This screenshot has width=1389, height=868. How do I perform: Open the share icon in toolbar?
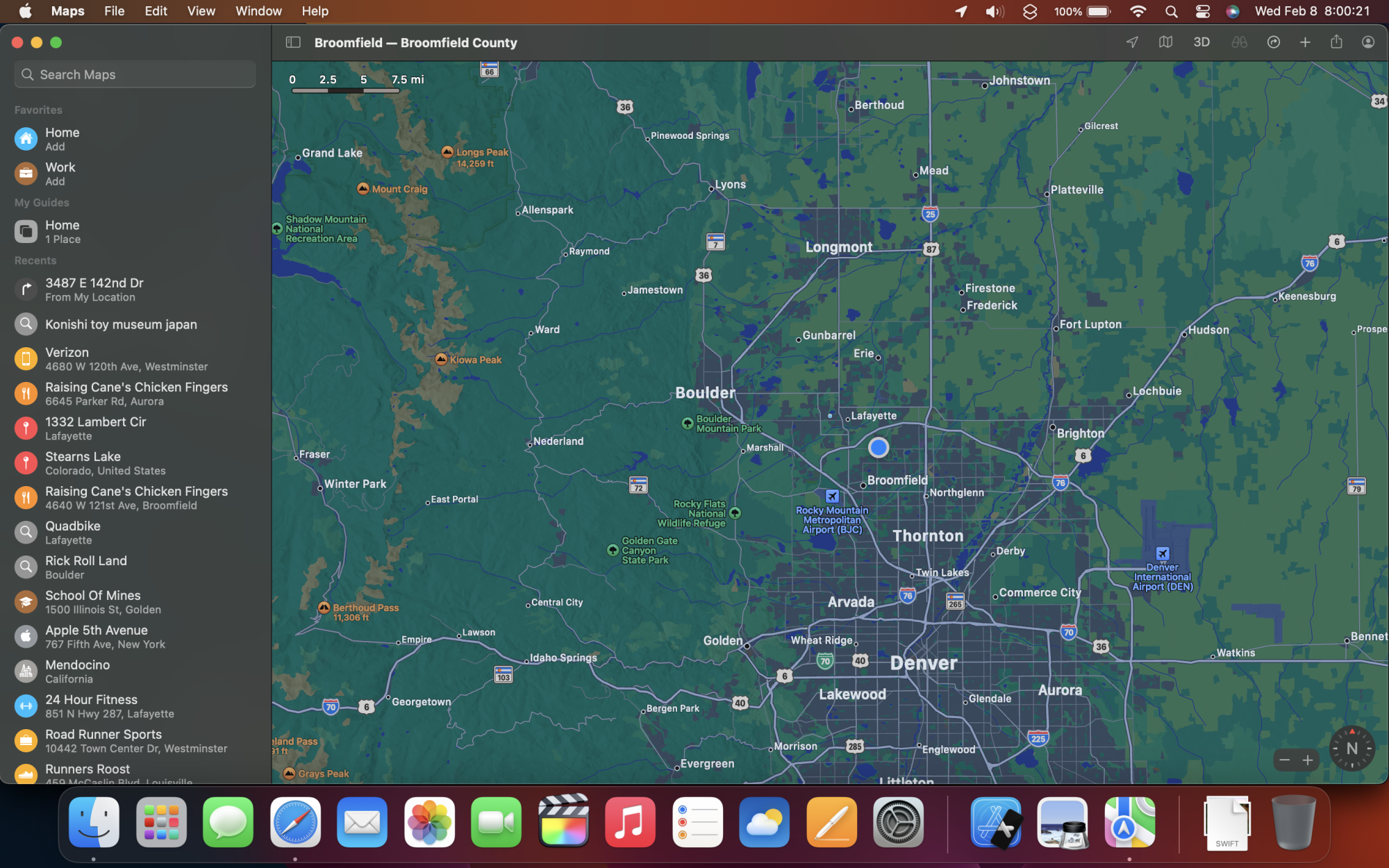[1336, 42]
